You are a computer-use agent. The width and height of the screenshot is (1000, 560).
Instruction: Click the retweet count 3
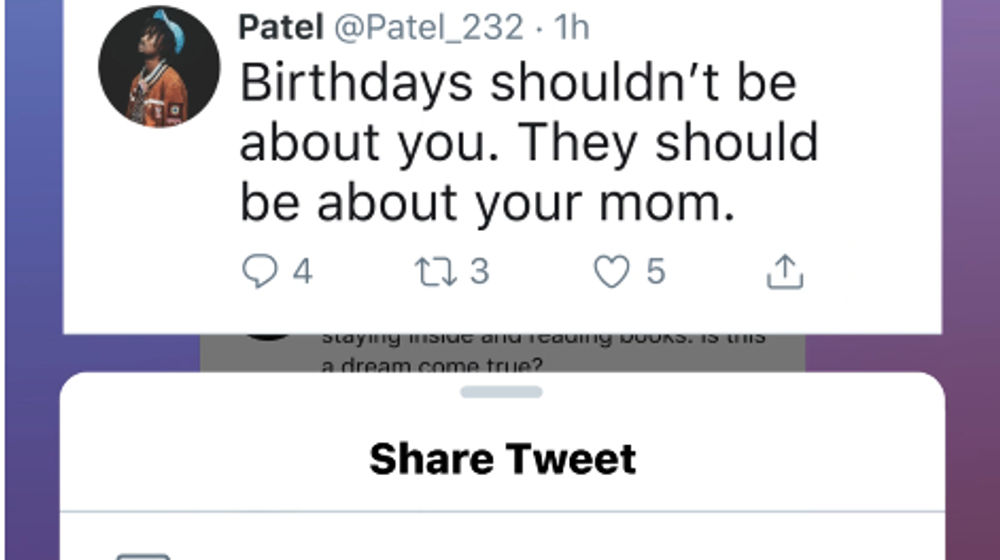coord(480,272)
